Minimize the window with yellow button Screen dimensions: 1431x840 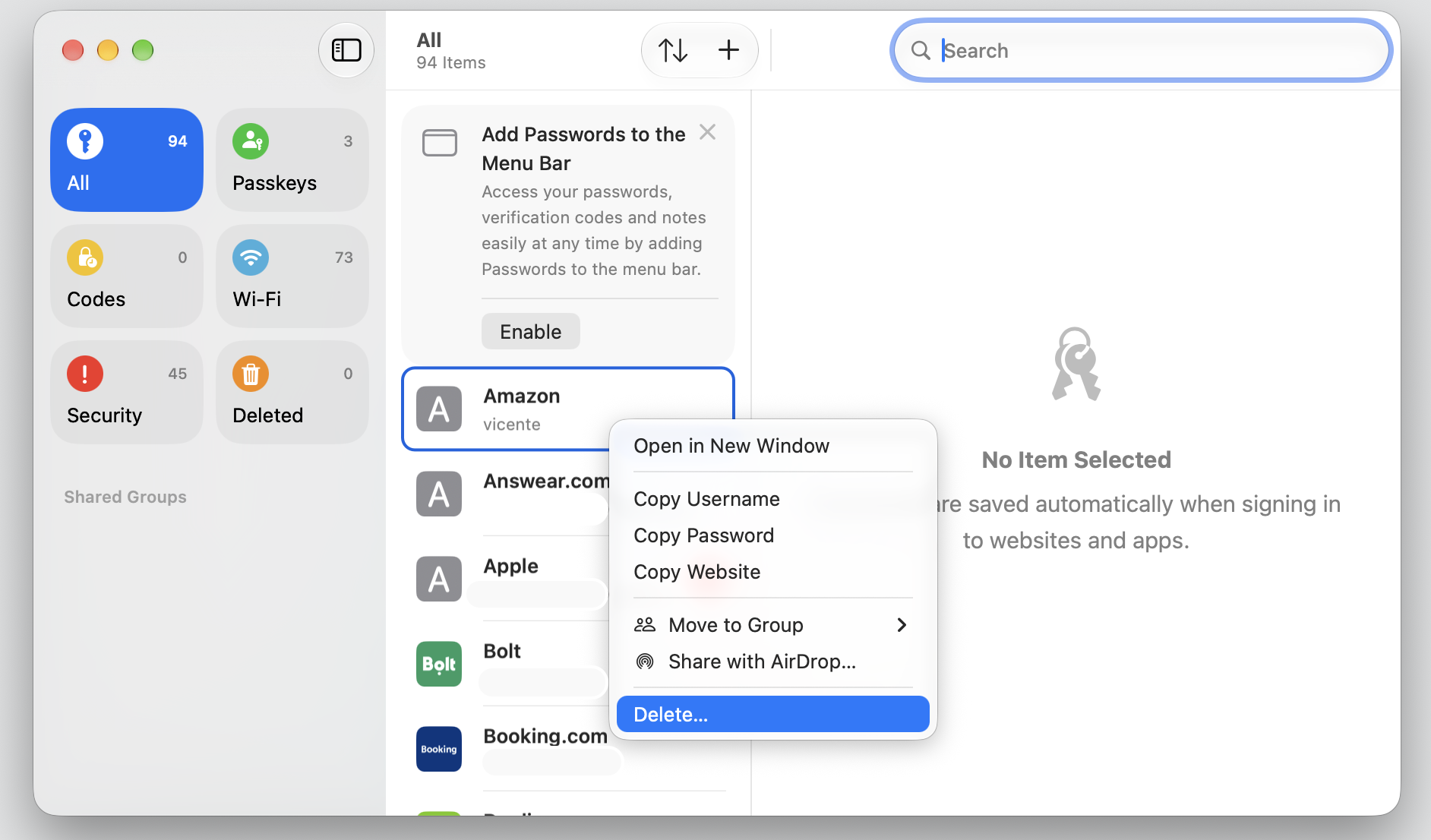click(x=108, y=50)
